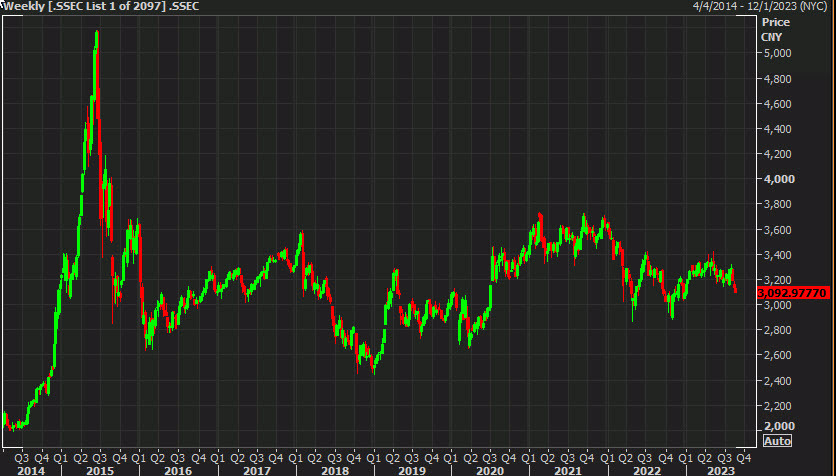Click the 2,600 price axis value

coord(777,355)
